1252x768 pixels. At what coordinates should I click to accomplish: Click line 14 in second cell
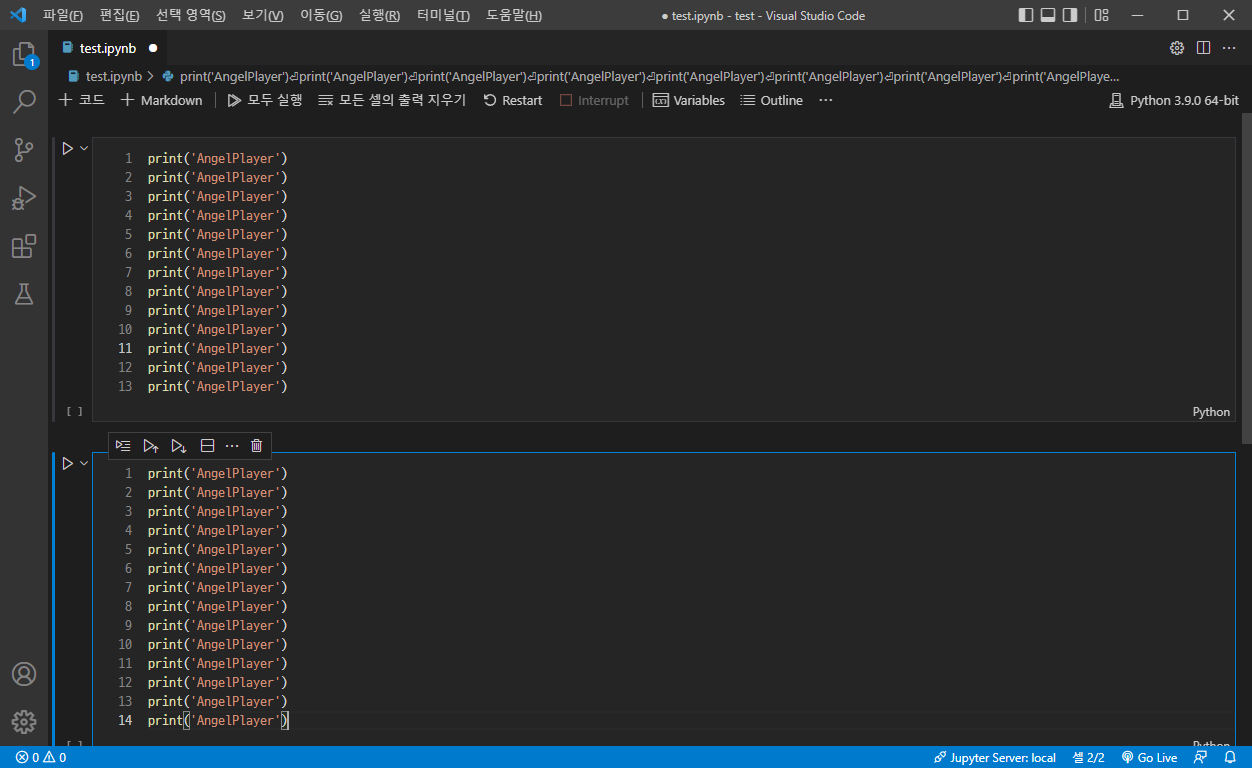pos(218,720)
